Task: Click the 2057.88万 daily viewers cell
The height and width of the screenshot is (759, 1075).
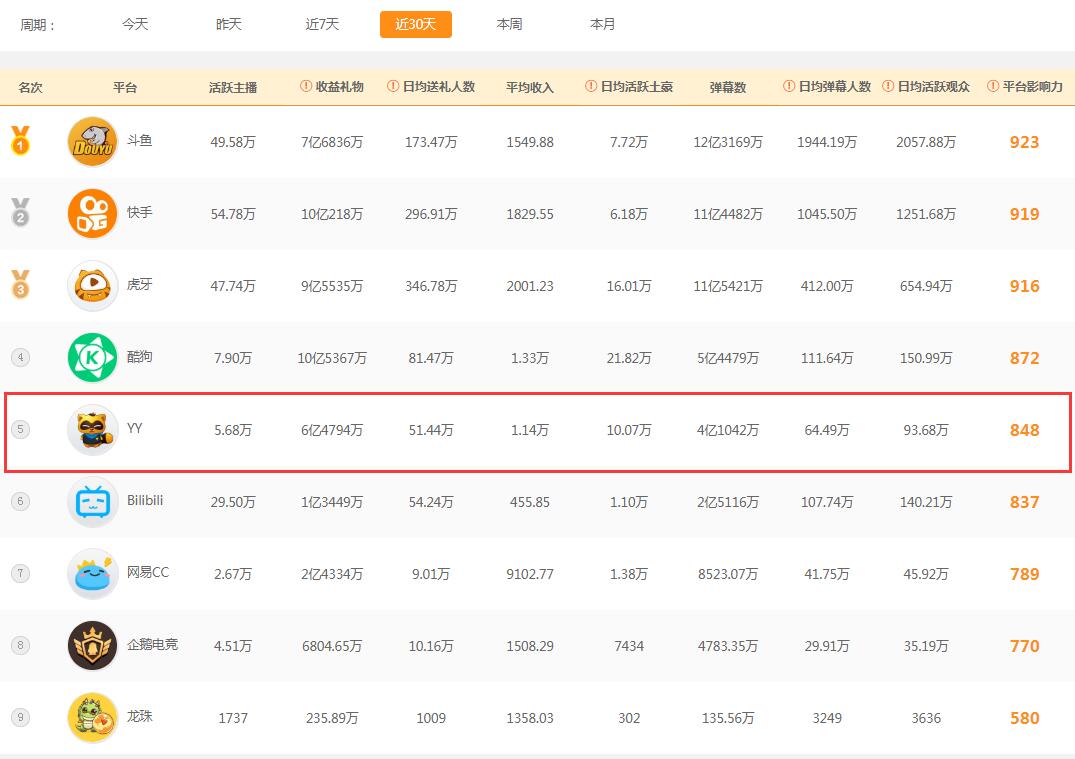Action: pos(926,142)
